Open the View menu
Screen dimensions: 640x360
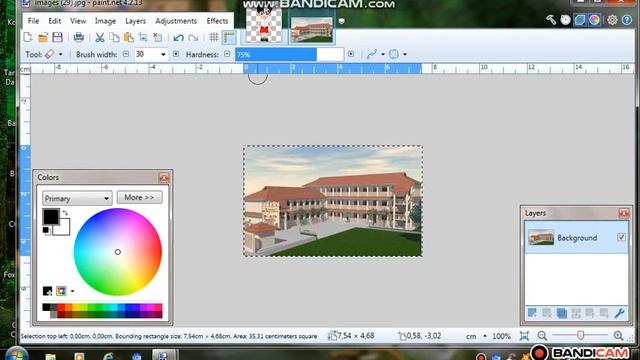[78, 21]
